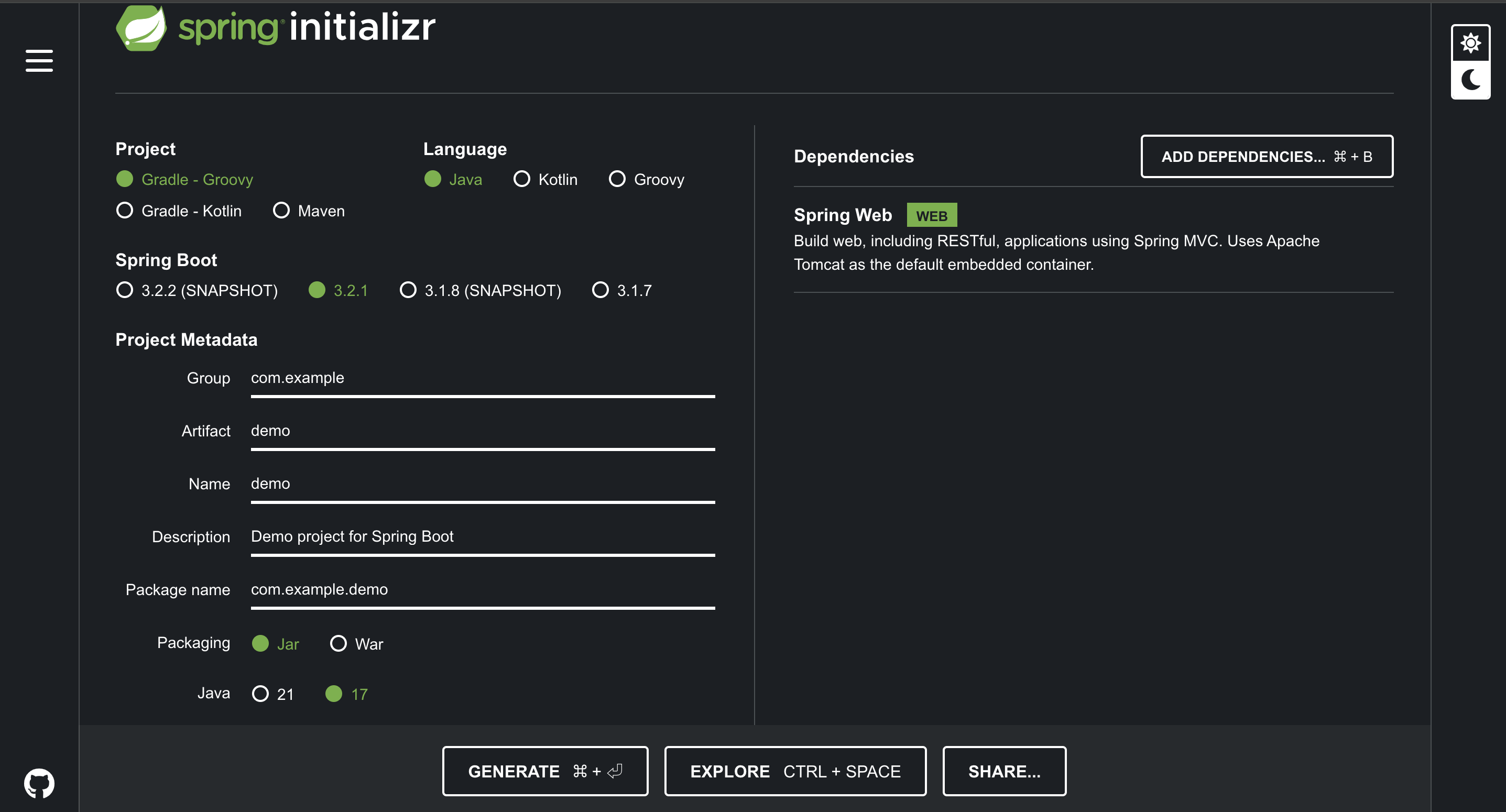The width and height of the screenshot is (1506, 812).
Task: Switch to dark theme moon icon
Action: [x=1470, y=80]
